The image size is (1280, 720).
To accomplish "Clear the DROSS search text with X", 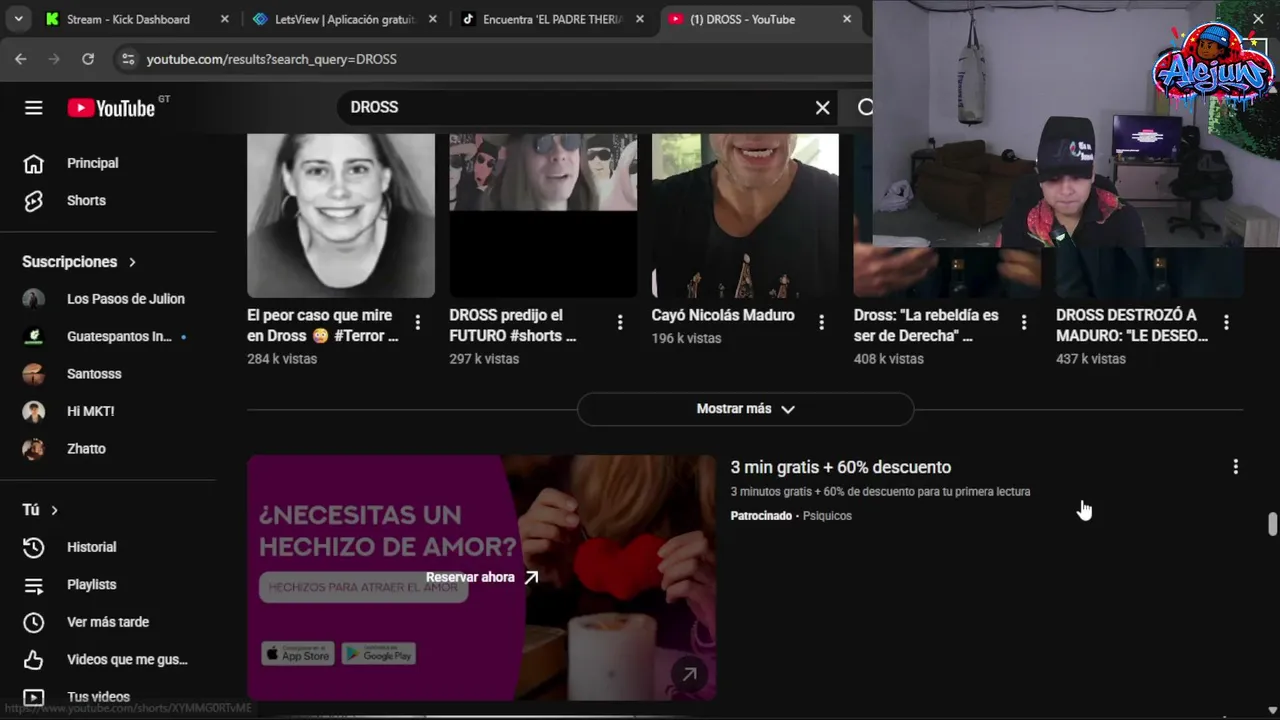I will point(822,108).
